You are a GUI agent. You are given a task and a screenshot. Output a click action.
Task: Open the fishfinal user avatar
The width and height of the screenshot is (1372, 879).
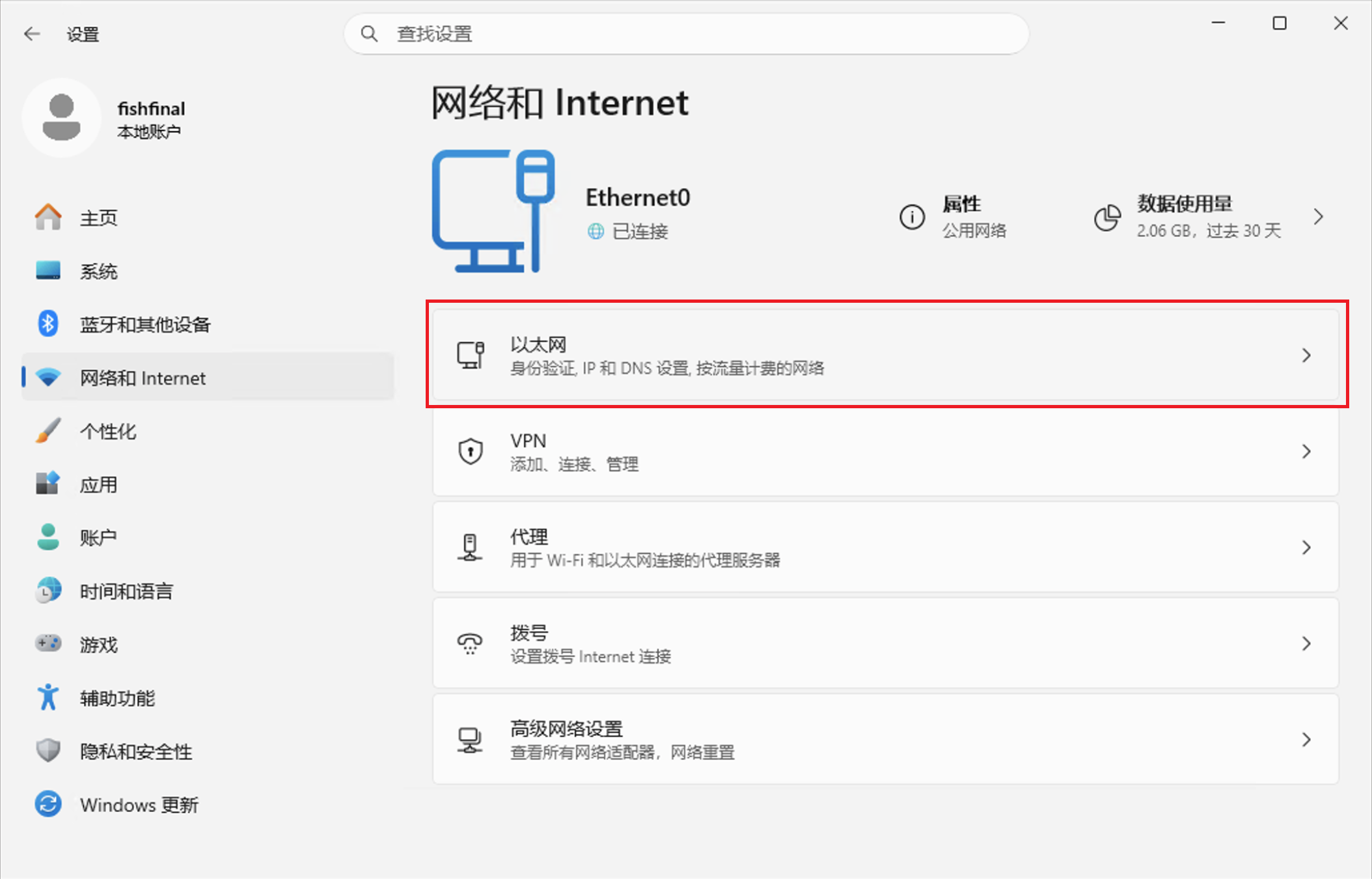tap(62, 118)
